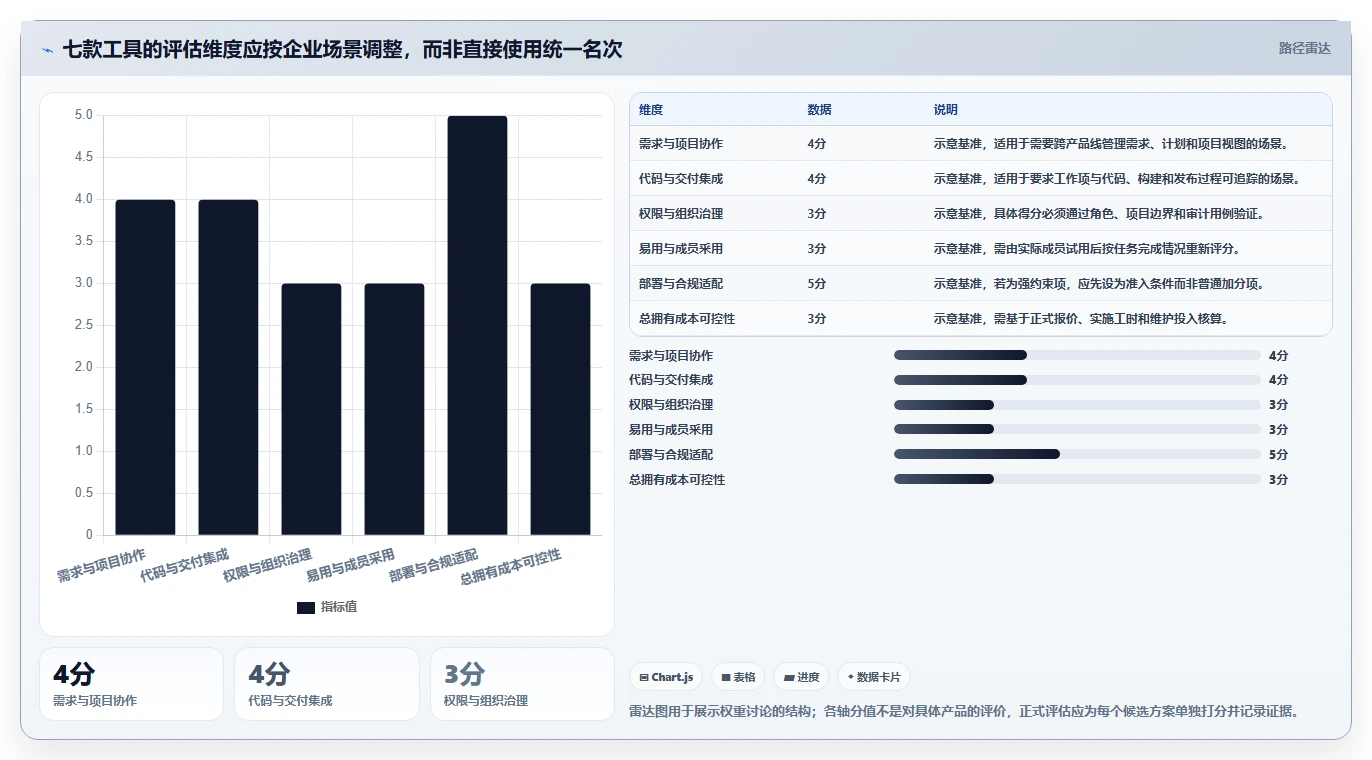Click the 5分 label after 部署与合规适配 progress bar
1372x760 pixels.
[x=1278, y=455]
